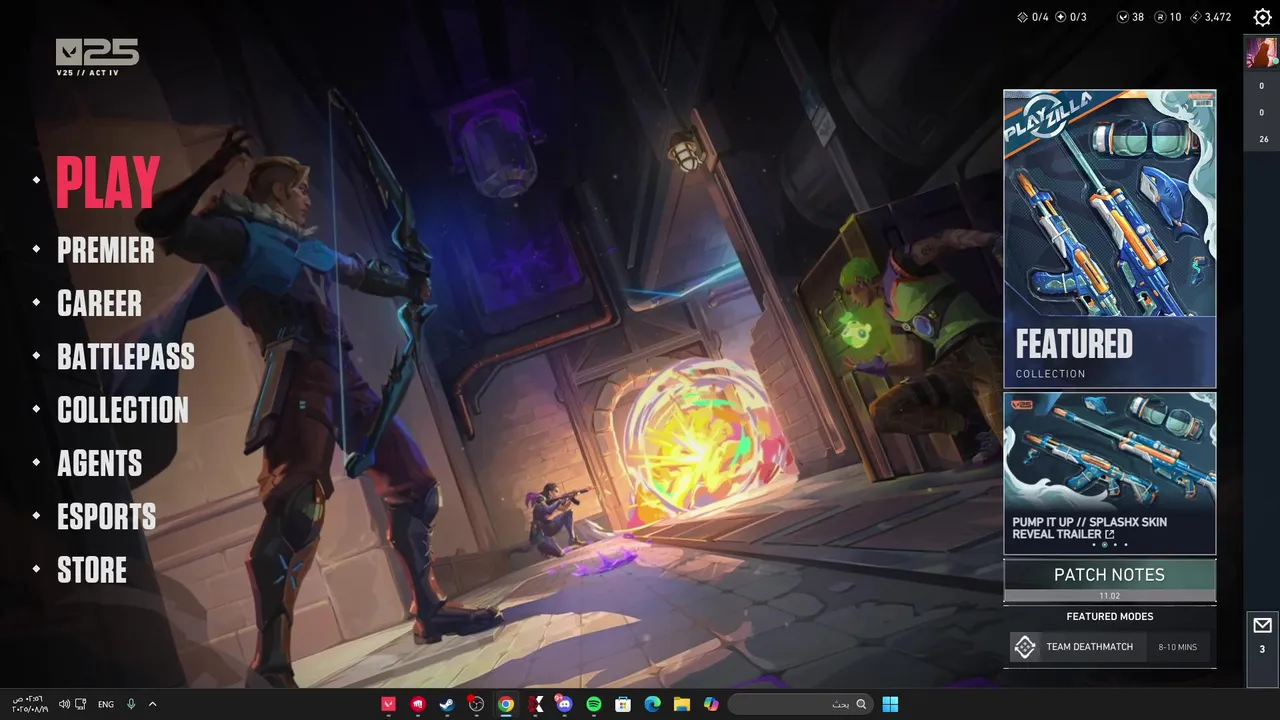Open the STORE from main menu
The height and width of the screenshot is (720, 1280).
[x=92, y=570]
